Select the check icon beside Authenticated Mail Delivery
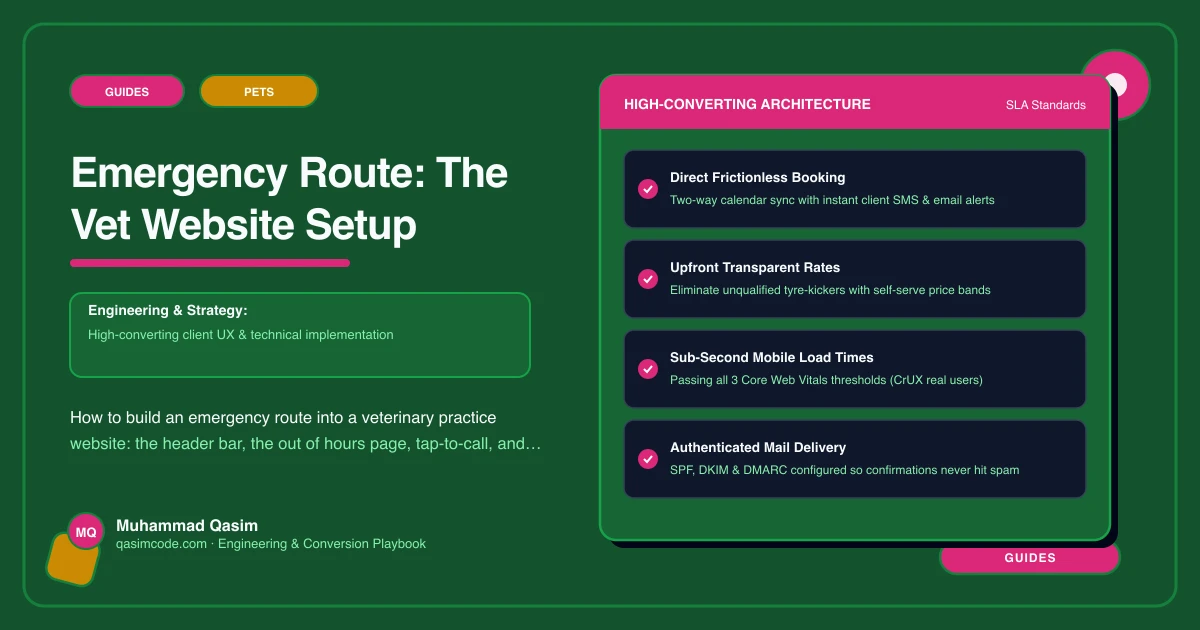 point(647,459)
